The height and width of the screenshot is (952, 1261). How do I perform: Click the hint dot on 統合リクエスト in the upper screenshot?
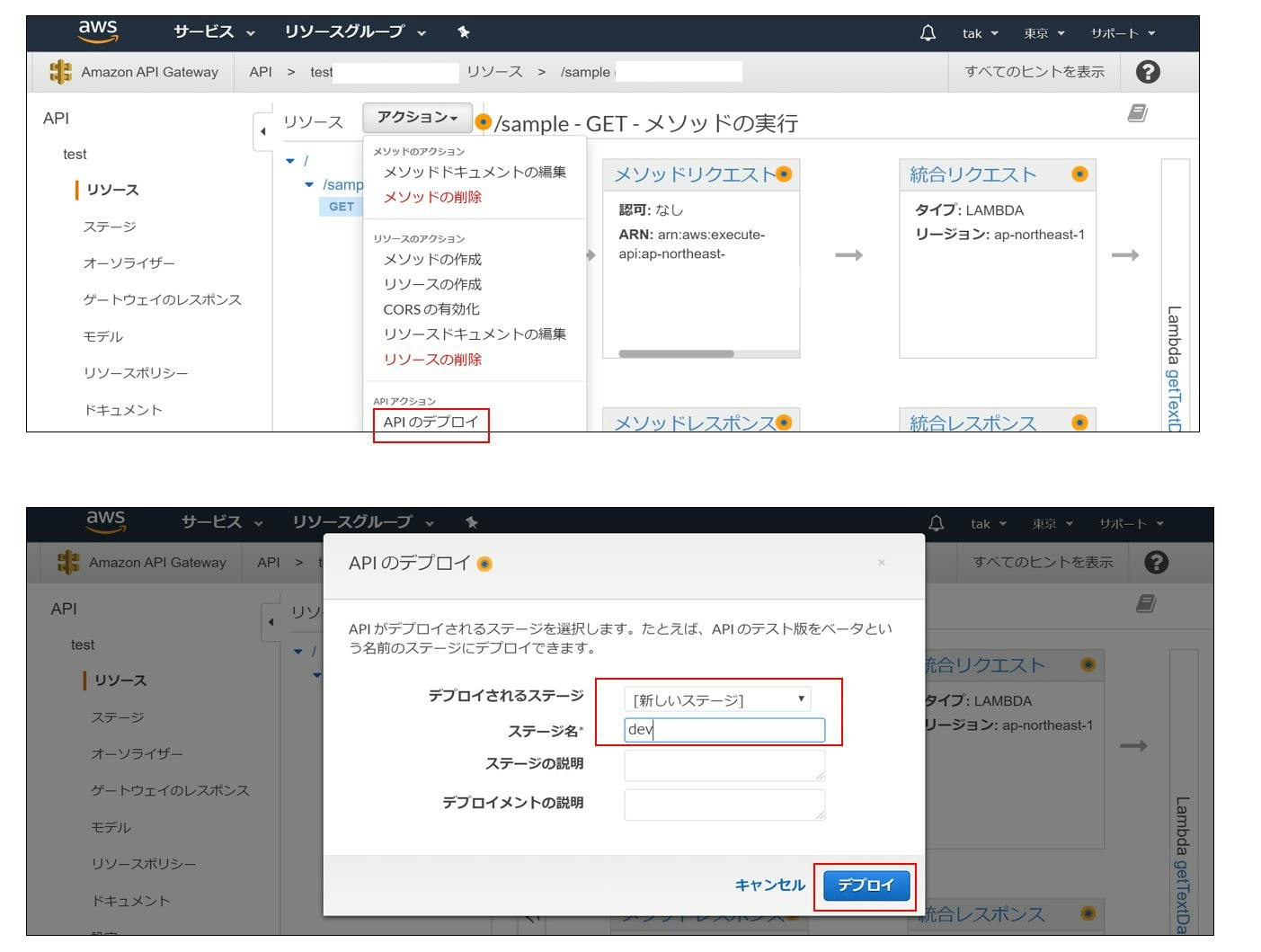(1079, 174)
